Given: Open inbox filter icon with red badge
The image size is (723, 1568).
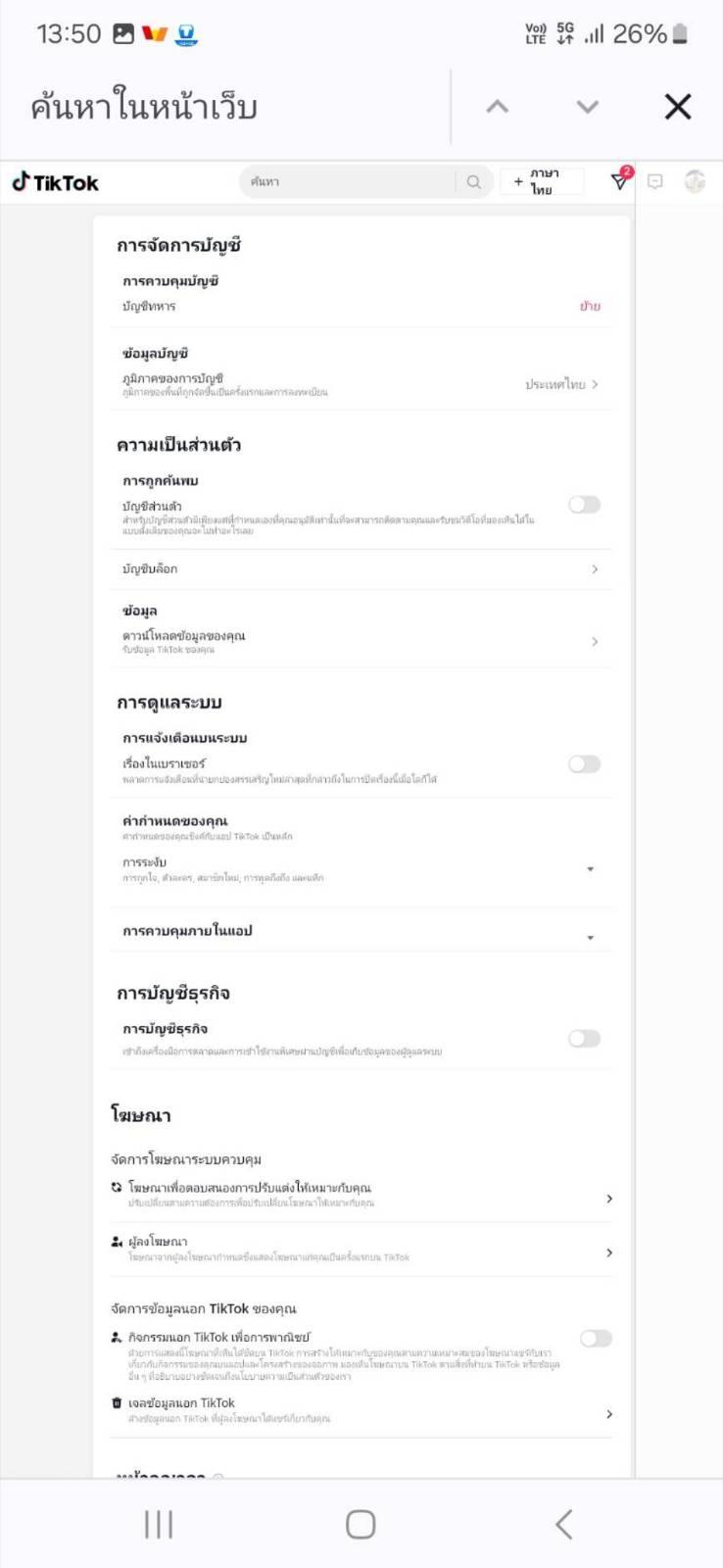Looking at the screenshot, I should 620,180.
